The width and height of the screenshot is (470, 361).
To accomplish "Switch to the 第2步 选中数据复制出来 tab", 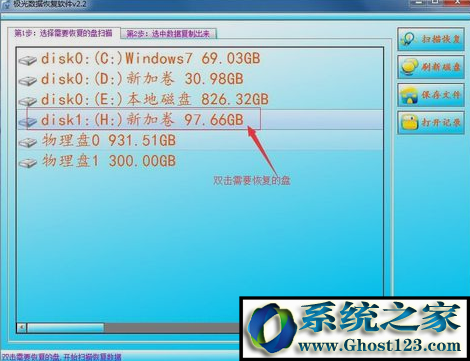I will point(168,34).
